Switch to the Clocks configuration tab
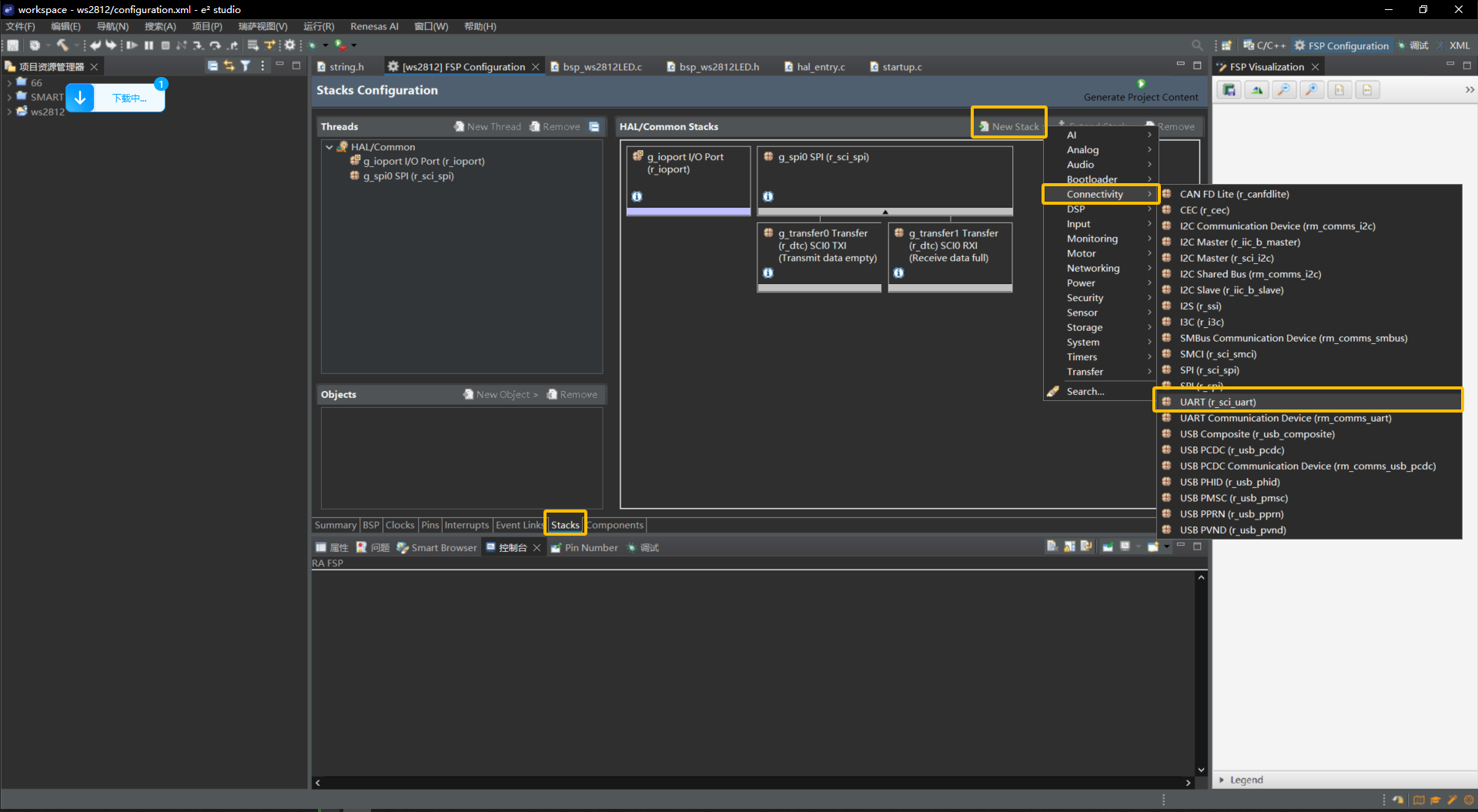 coord(400,525)
